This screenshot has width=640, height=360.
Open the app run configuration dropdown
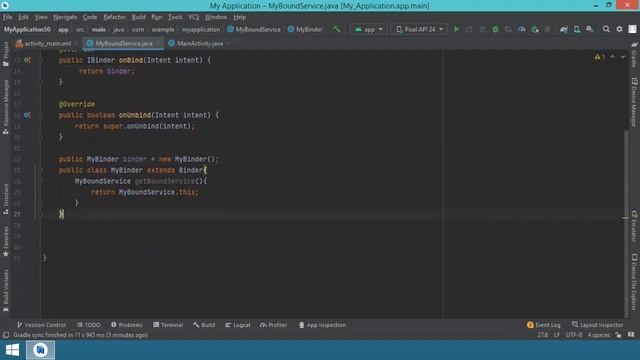pyautogui.click(x=369, y=29)
